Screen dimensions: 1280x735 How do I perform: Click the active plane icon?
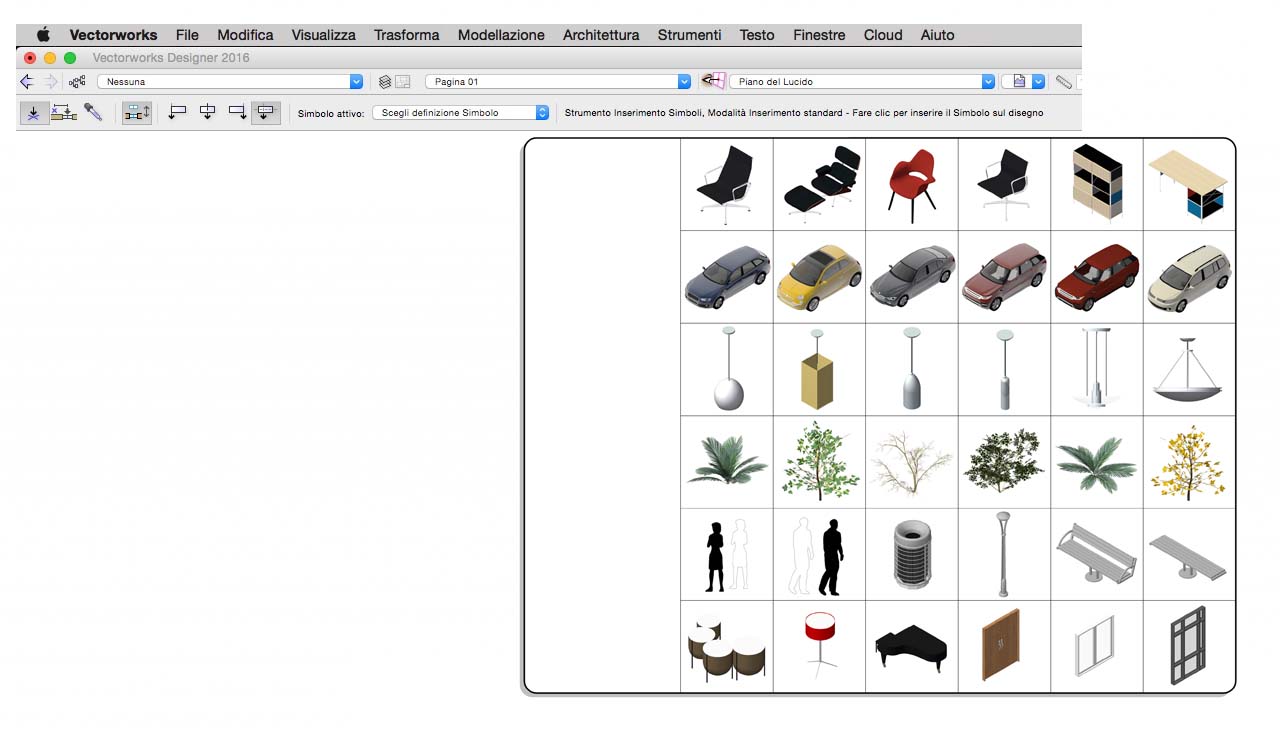712,81
